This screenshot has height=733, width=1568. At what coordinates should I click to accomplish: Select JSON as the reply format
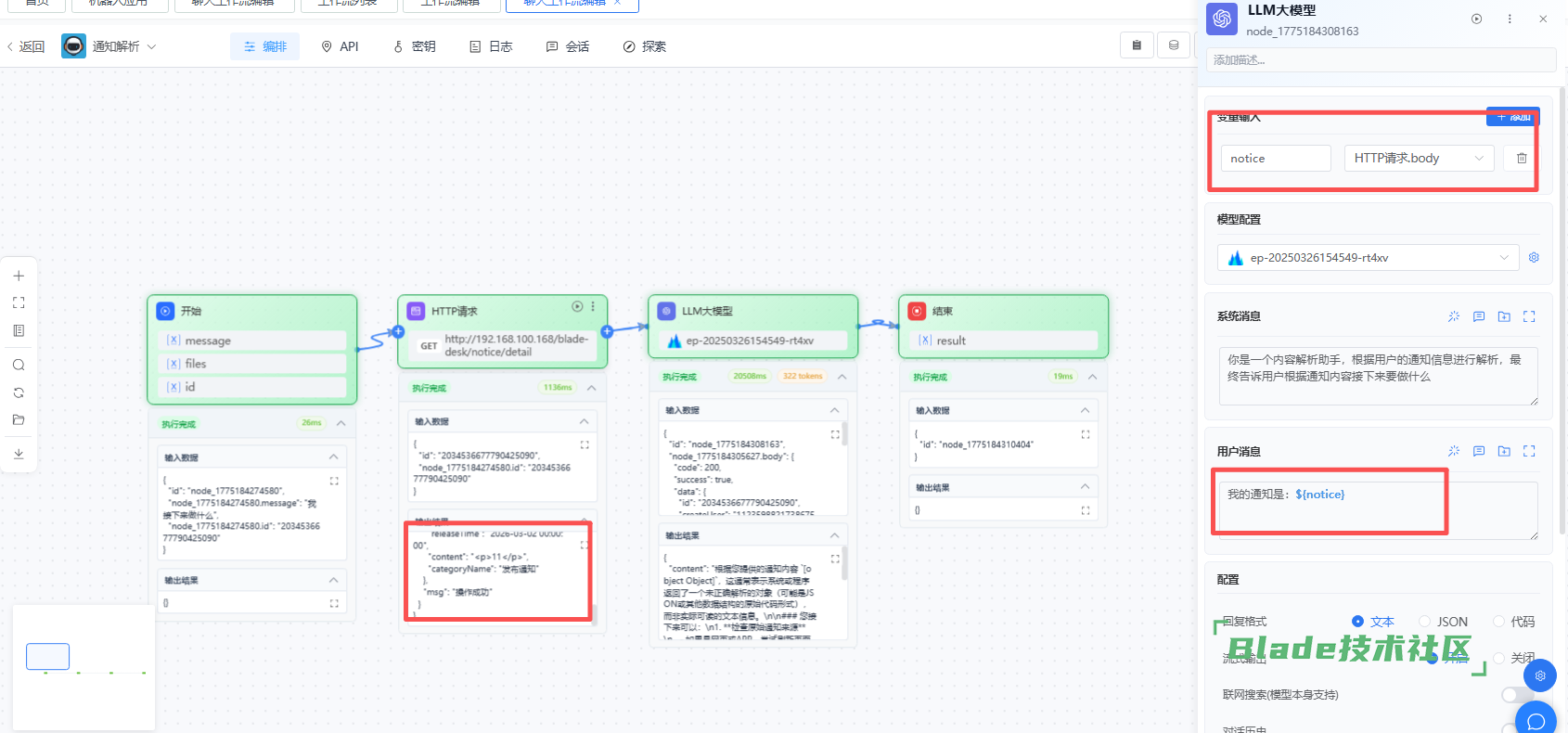[1425, 622]
